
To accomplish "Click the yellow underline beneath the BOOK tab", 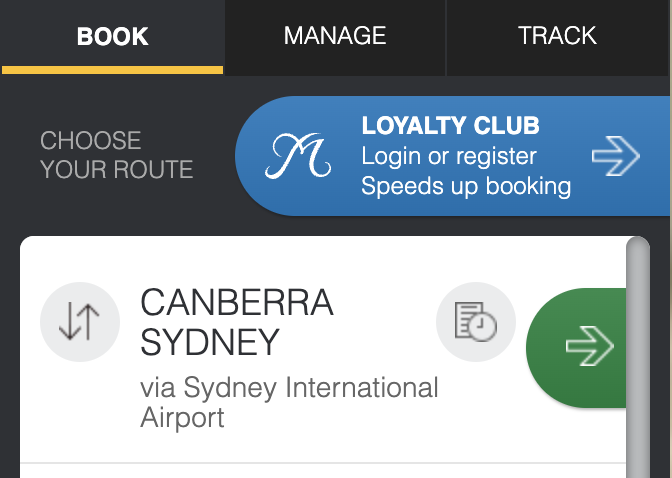I will click(x=112, y=70).
